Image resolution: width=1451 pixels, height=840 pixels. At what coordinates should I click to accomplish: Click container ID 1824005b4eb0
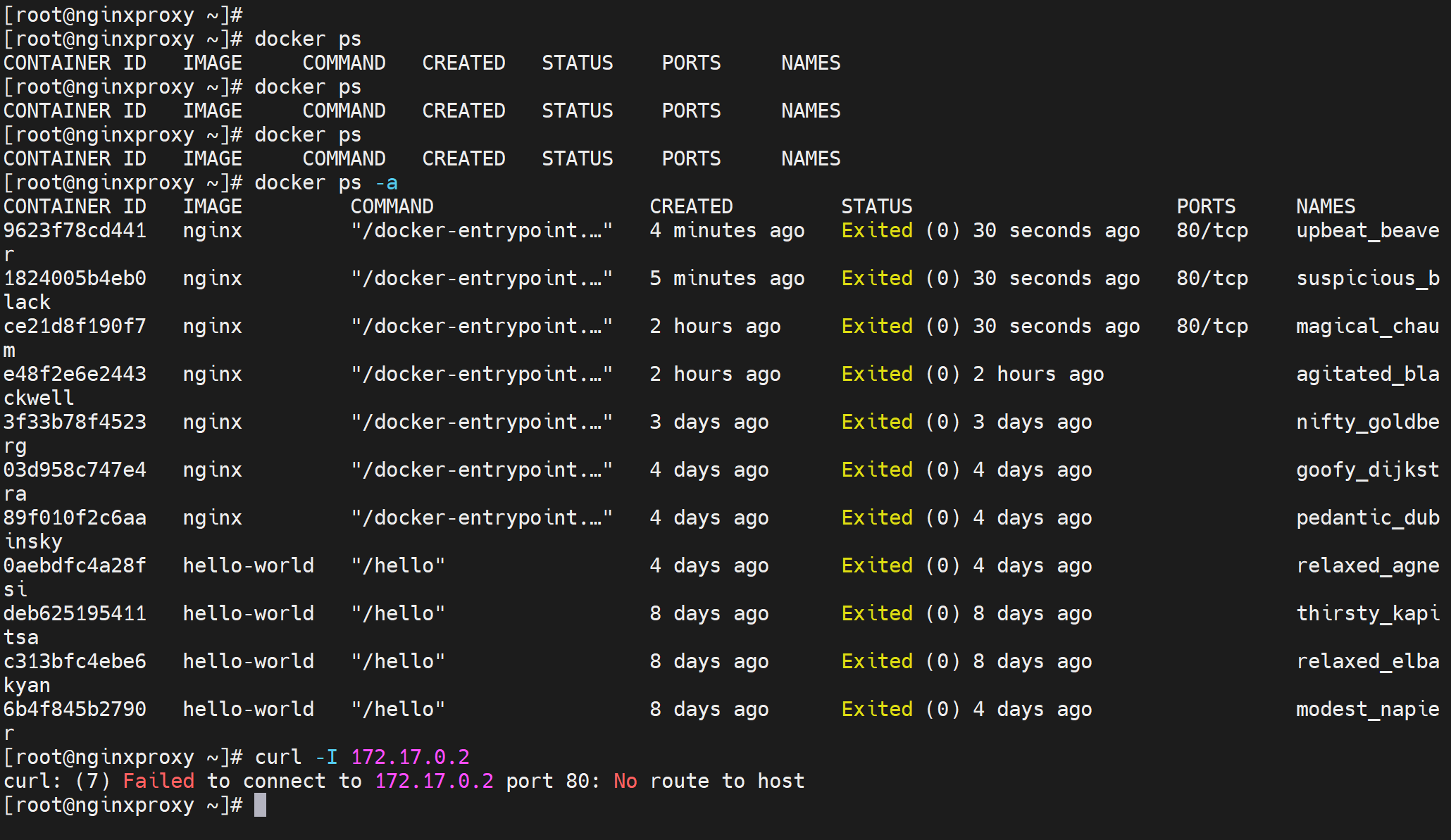pos(75,278)
